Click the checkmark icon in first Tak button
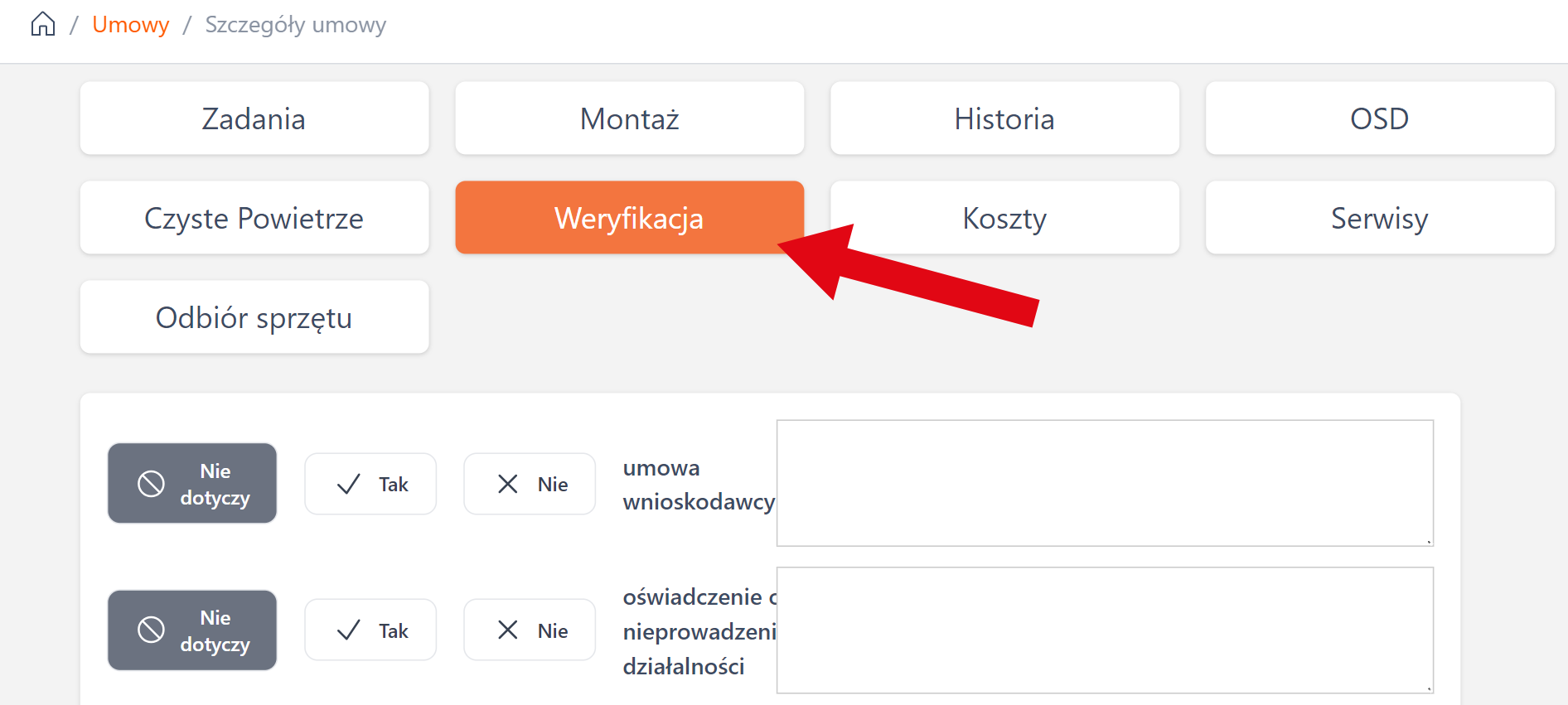1568x705 pixels. pyautogui.click(x=349, y=484)
